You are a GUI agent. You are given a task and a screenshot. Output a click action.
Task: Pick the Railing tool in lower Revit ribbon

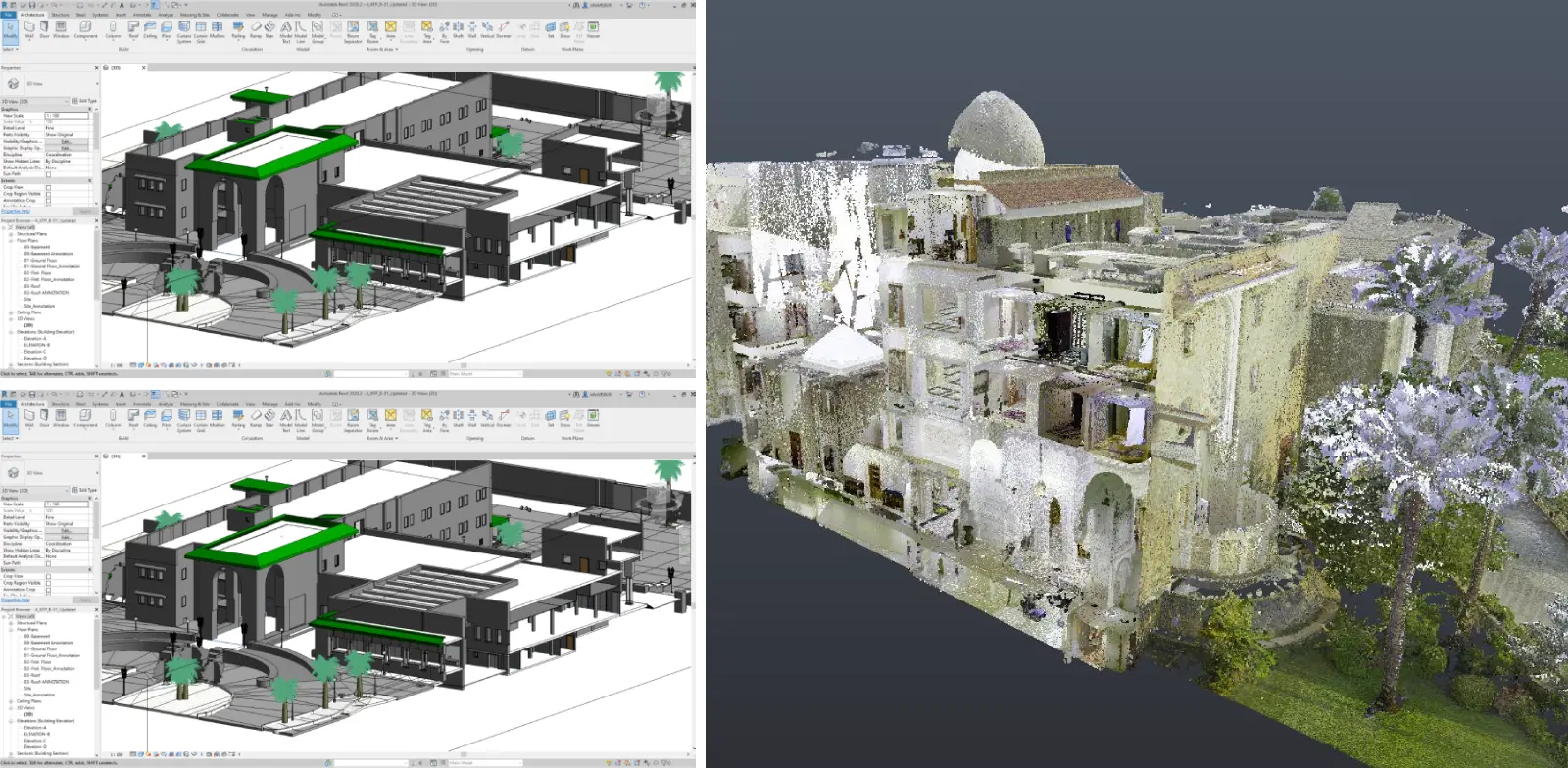click(238, 418)
